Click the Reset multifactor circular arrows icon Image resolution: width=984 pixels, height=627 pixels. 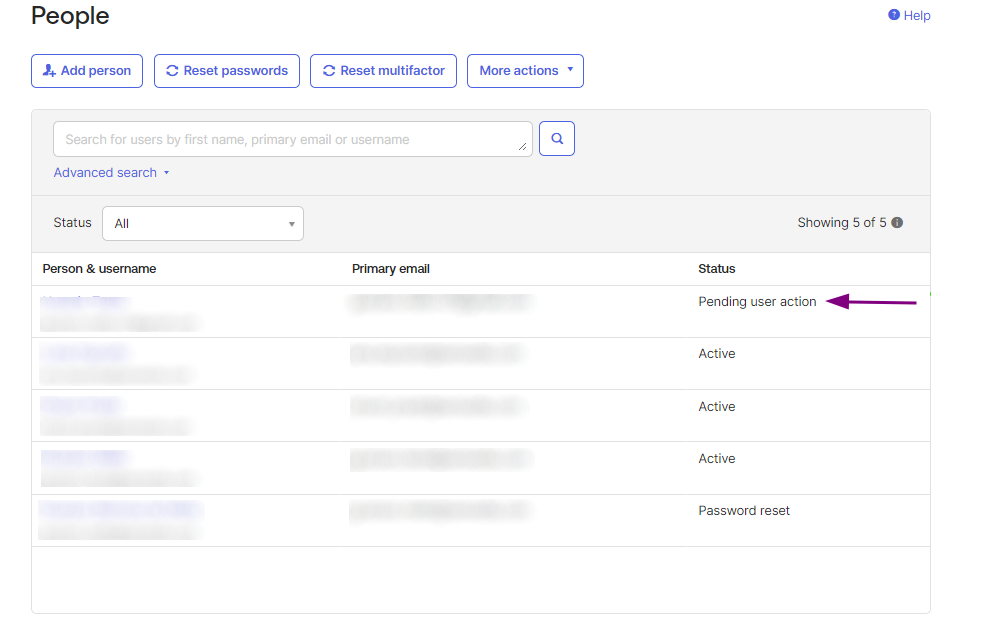point(328,70)
